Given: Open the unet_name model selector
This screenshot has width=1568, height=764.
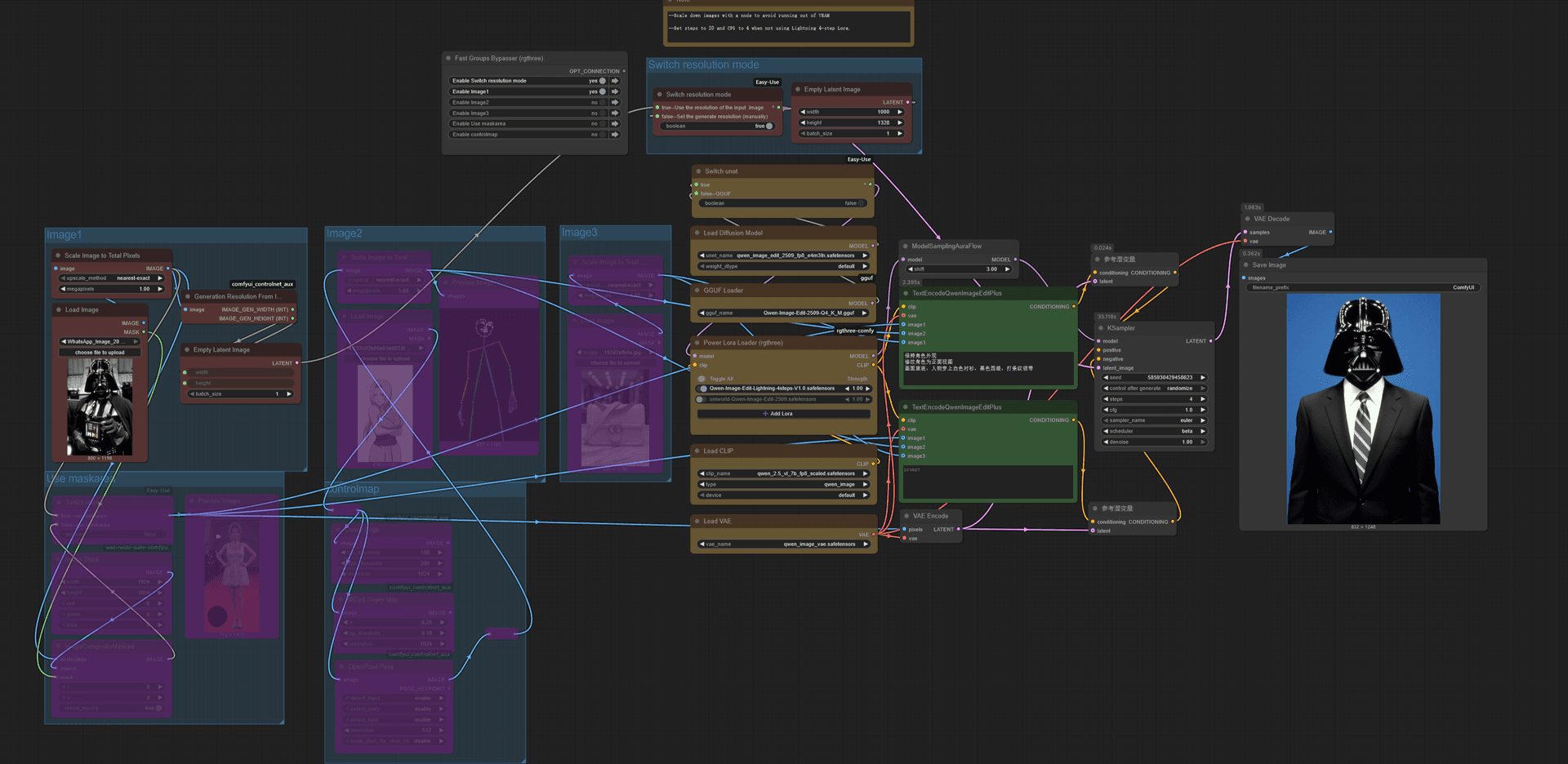Looking at the screenshot, I should tap(783, 255).
